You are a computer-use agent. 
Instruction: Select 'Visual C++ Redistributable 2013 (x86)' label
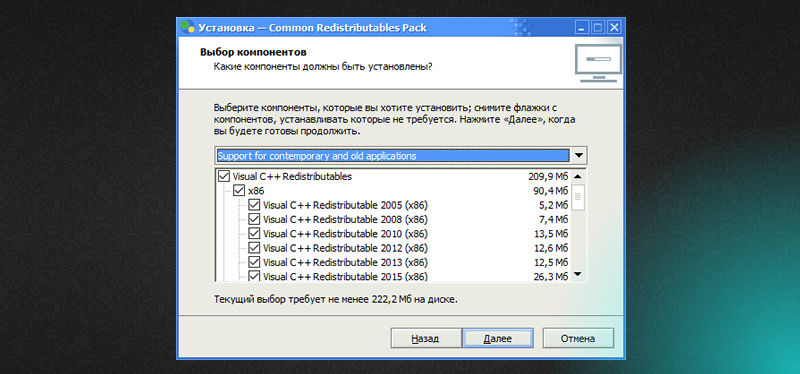pos(345,263)
